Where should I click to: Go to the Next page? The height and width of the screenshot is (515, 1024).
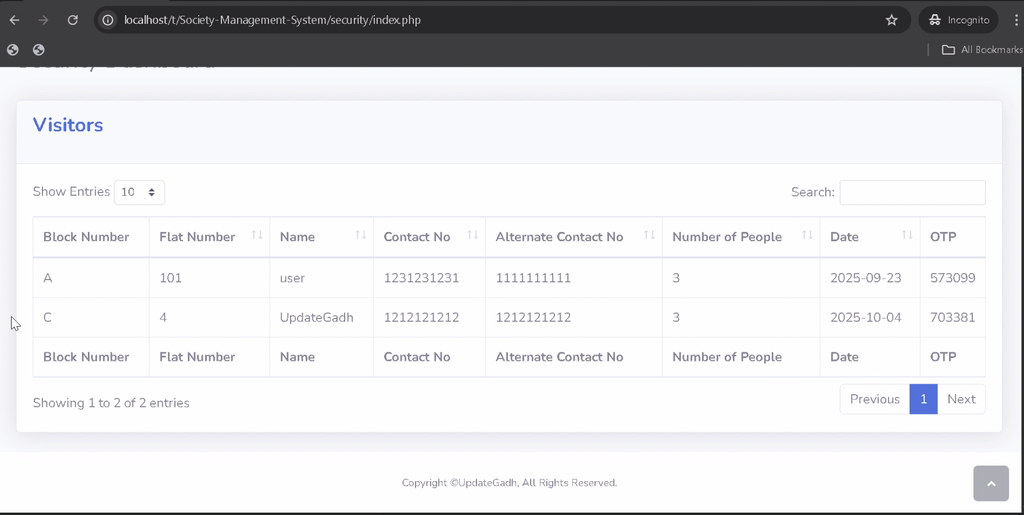(x=961, y=399)
